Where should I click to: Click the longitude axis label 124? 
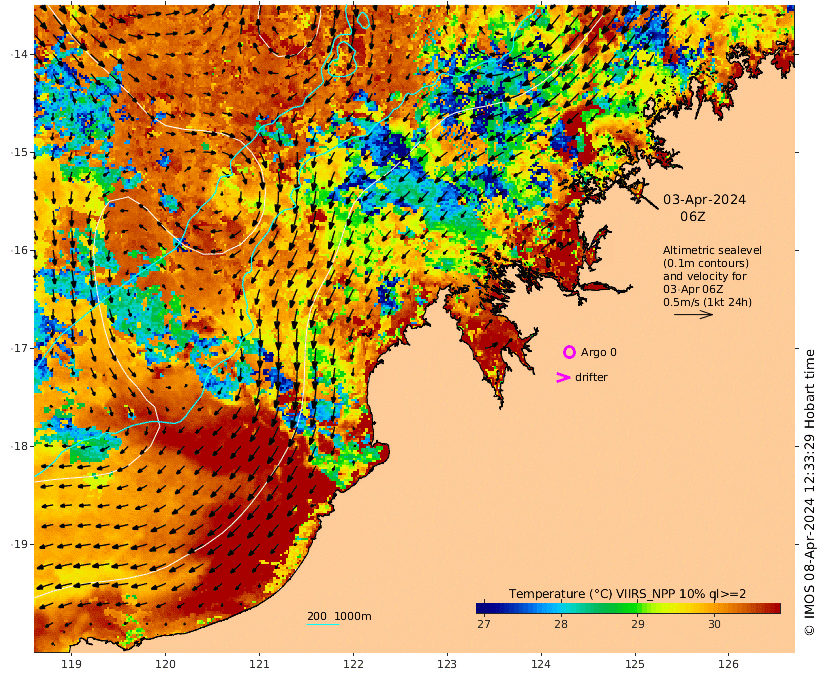541,664
